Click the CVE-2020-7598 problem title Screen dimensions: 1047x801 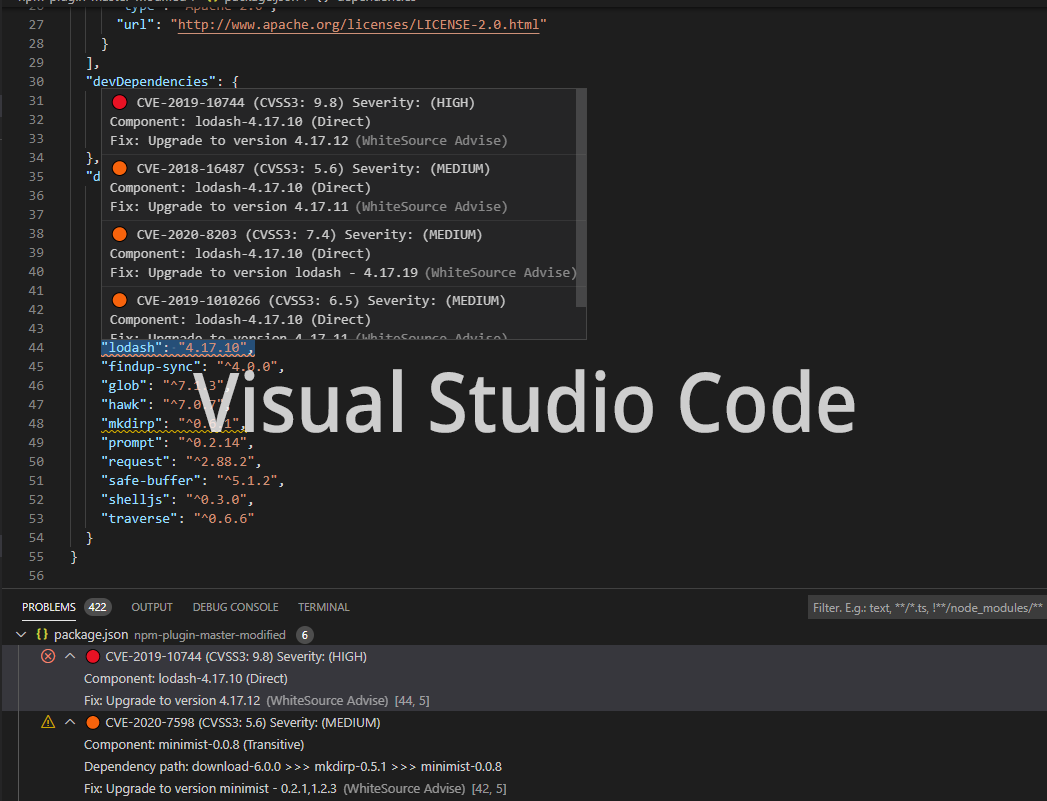tap(243, 723)
